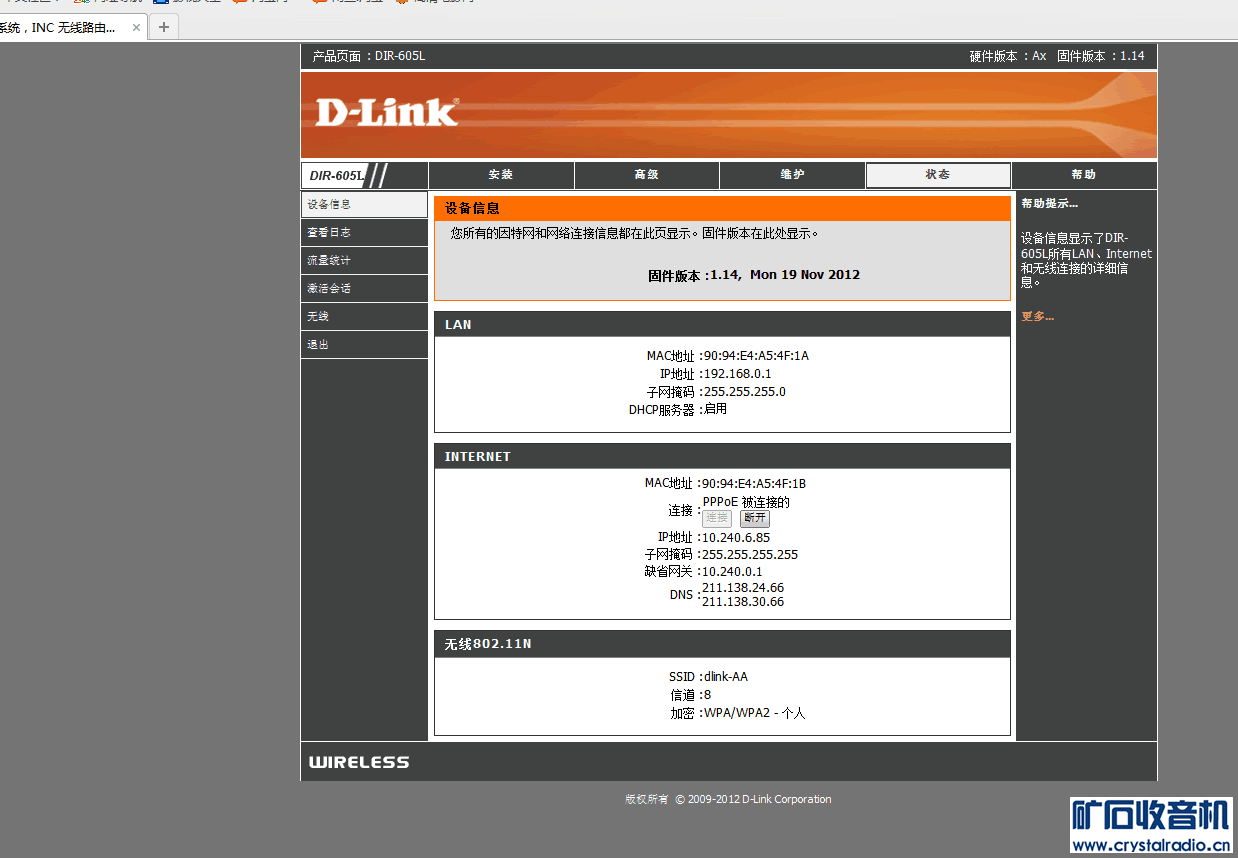
Task: Click DNS entry 211.138.30.66
Action: pos(743,602)
